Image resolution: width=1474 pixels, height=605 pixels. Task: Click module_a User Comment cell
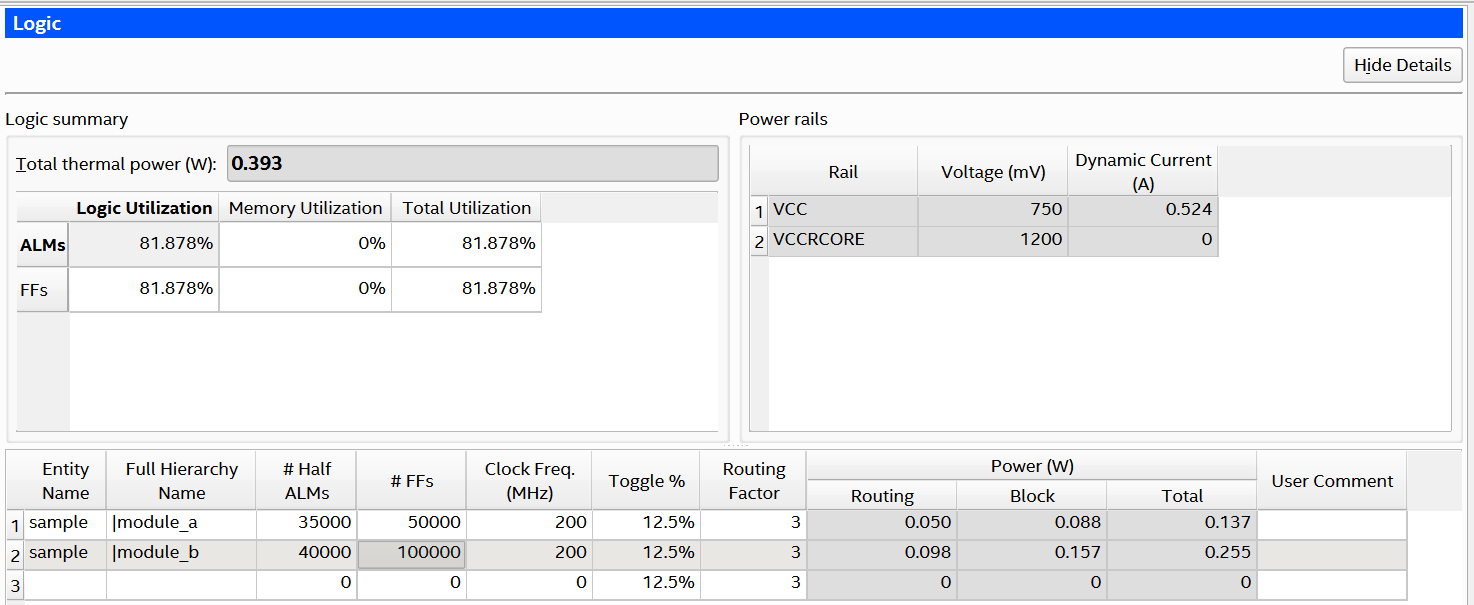click(x=1330, y=523)
